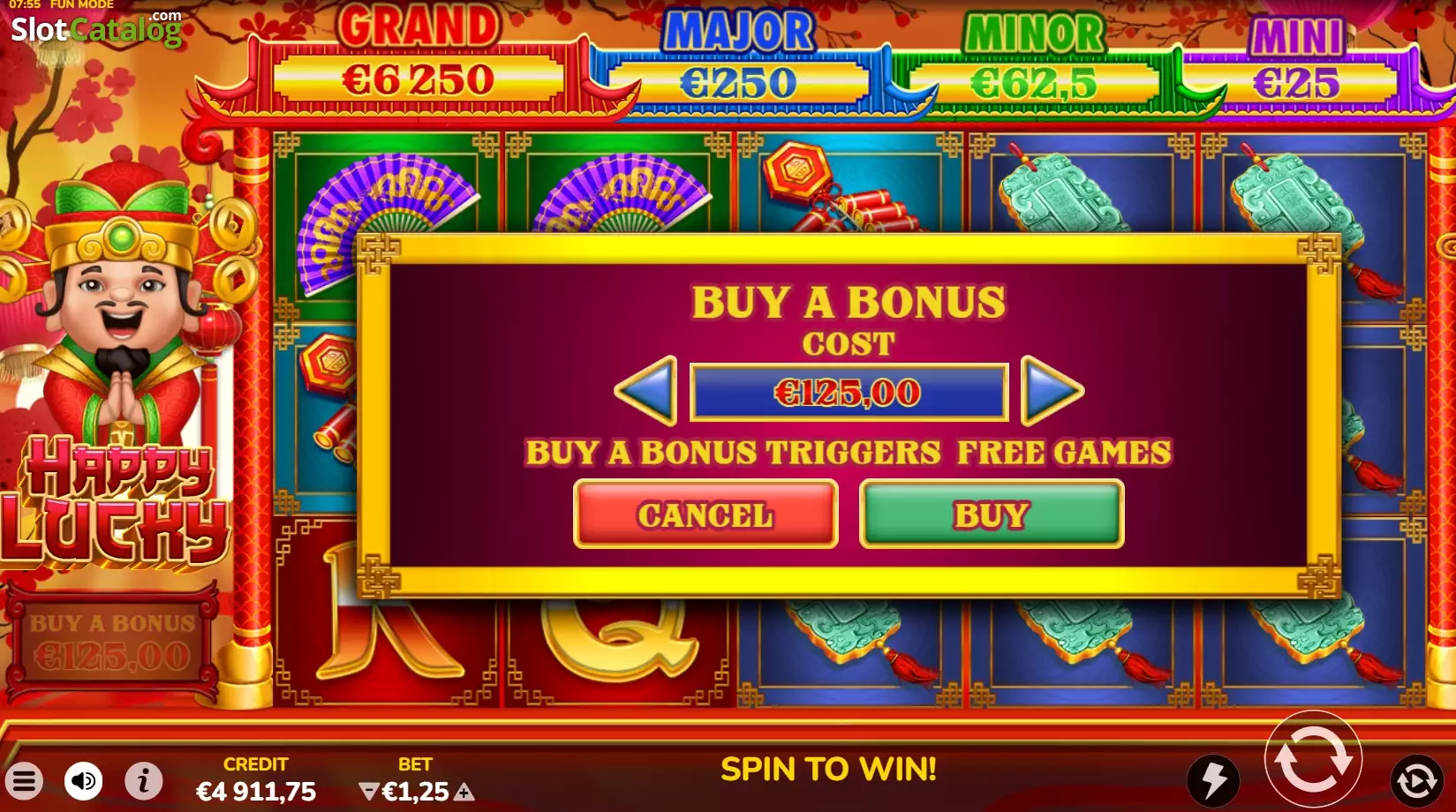Click the main spin button
The height and width of the screenshot is (812, 1456).
point(1314,759)
